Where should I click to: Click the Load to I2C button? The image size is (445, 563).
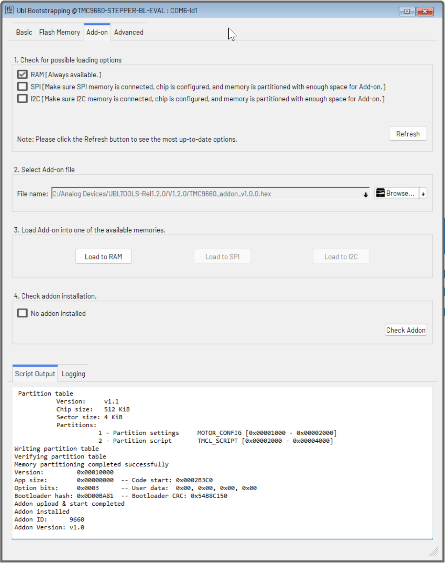pyautogui.click(x=341, y=256)
